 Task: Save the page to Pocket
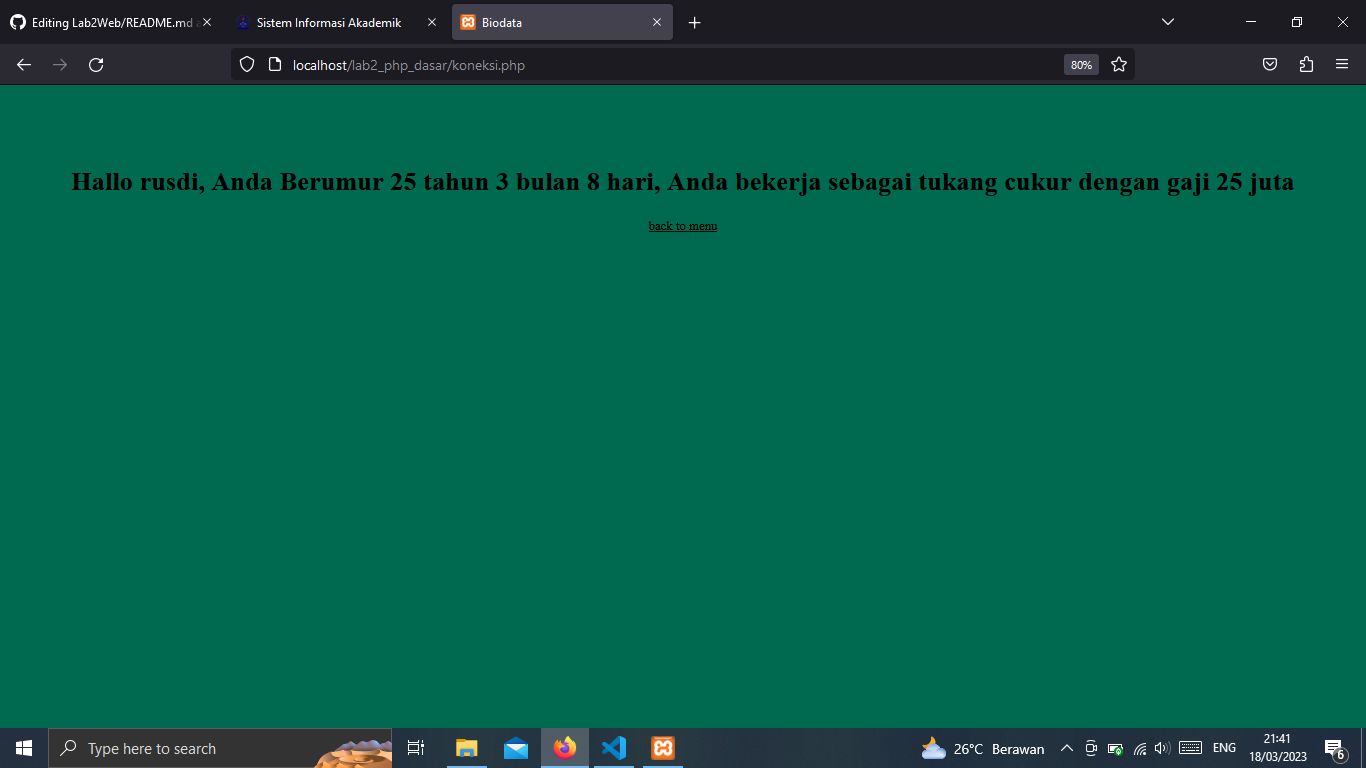click(1269, 64)
